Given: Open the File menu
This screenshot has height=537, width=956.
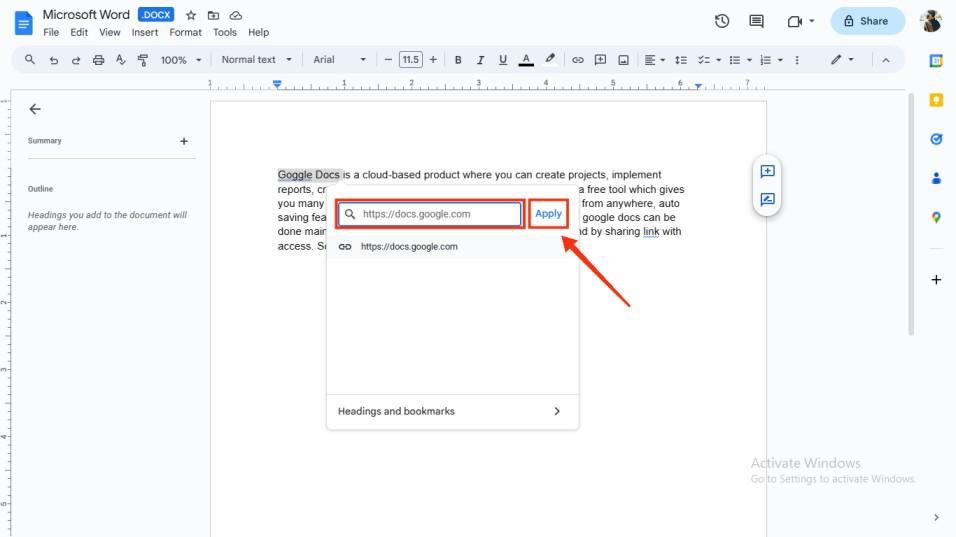Looking at the screenshot, I should (x=51, y=32).
